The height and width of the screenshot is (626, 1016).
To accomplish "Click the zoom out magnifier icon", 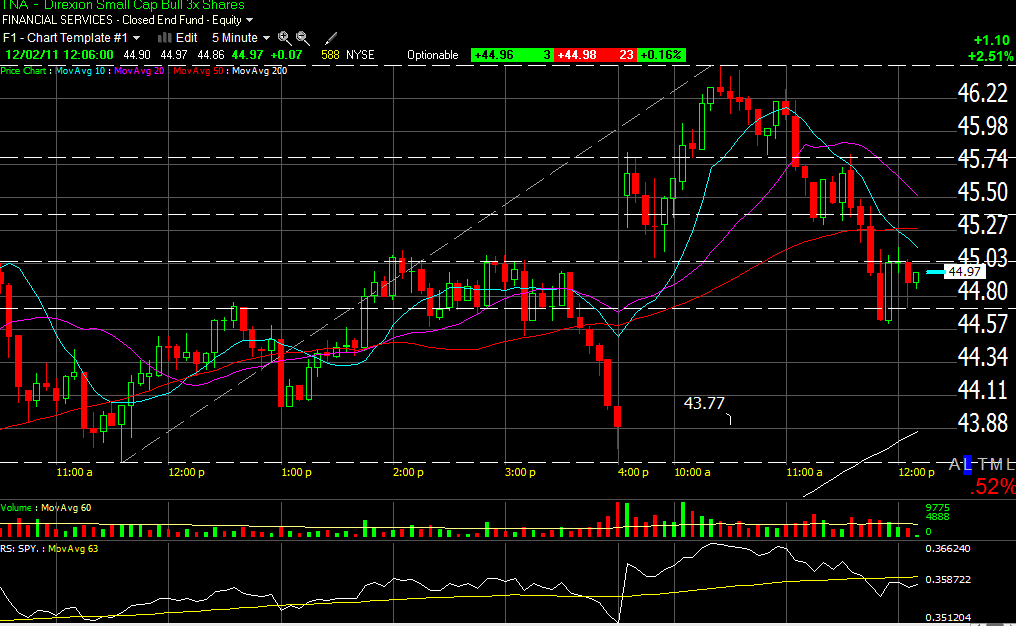I will (302, 38).
